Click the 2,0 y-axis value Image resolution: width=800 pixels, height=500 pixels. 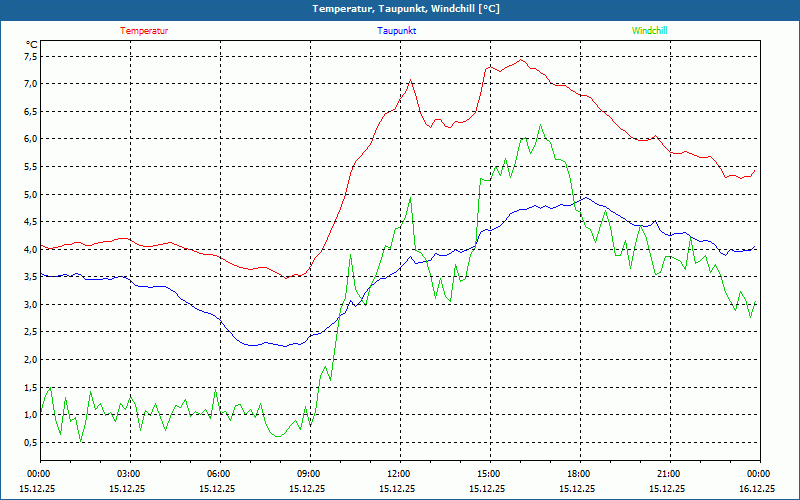pos(31,359)
